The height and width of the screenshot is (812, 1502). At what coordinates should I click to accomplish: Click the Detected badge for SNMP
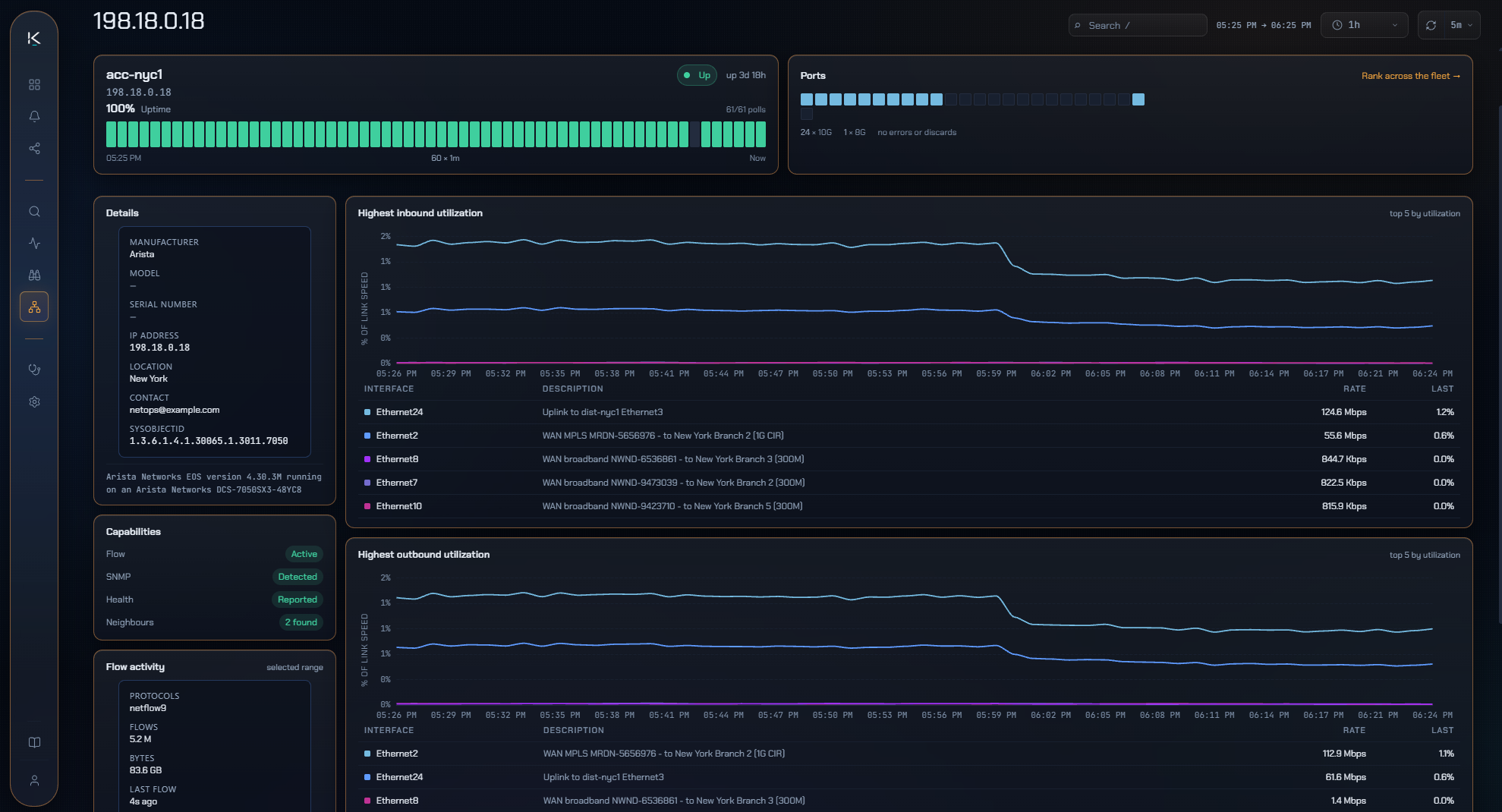click(298, 577)
